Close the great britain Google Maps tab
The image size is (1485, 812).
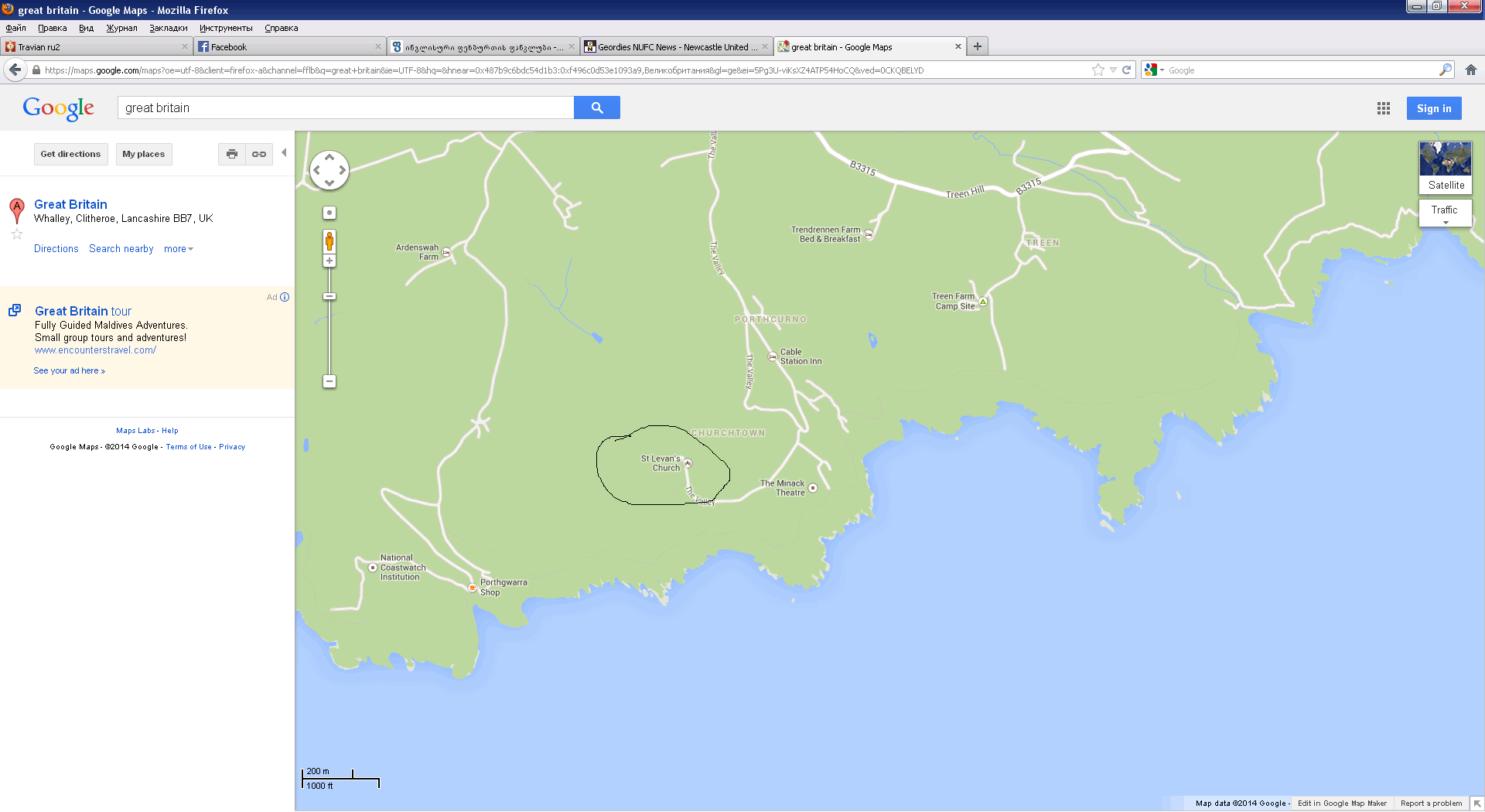pyautogui.click(x=958, y=46)
